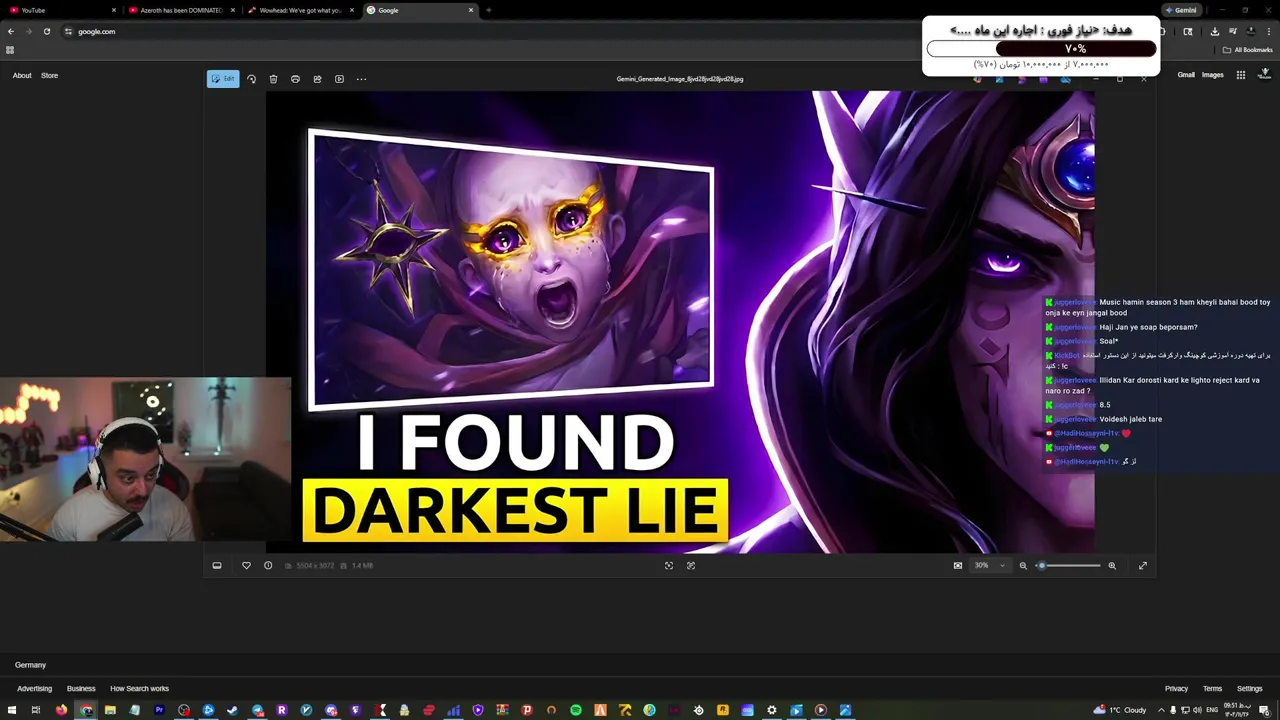Screen dimensions: 1280x720
Task: Click the donation goal progress bar
Action: 1041,49
